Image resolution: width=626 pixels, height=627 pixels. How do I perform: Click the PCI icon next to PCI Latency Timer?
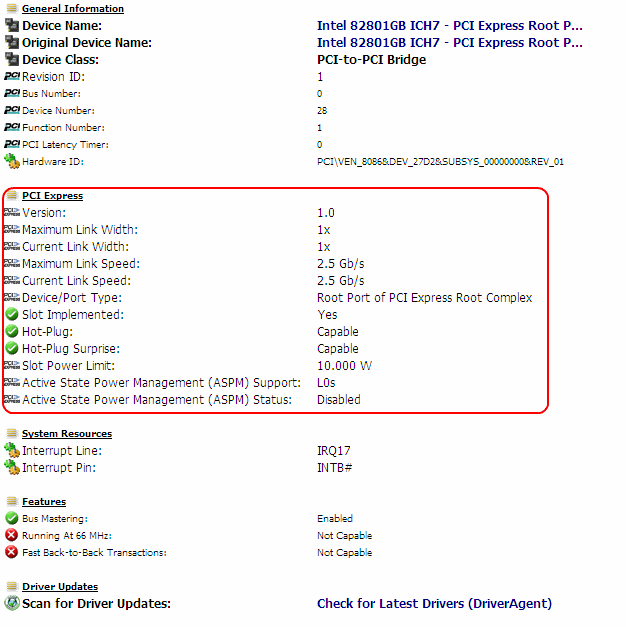point(12,144)
